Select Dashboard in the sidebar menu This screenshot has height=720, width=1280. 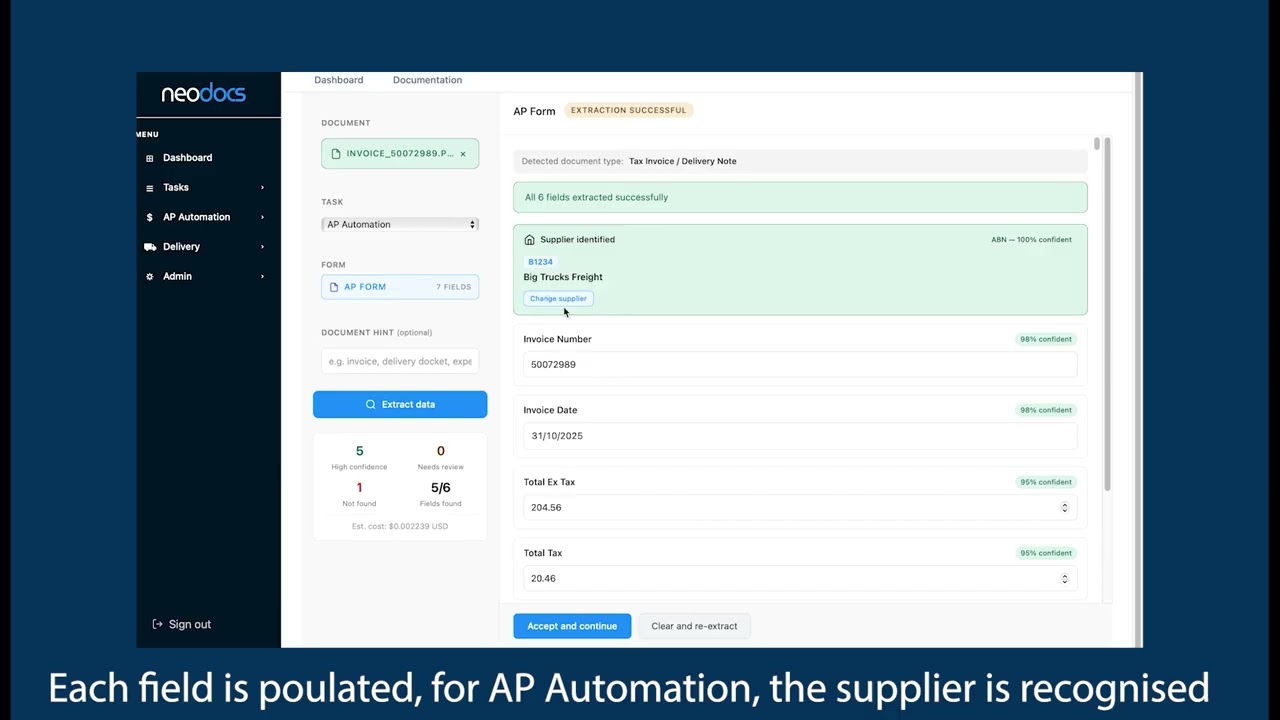tap(187, 158)
